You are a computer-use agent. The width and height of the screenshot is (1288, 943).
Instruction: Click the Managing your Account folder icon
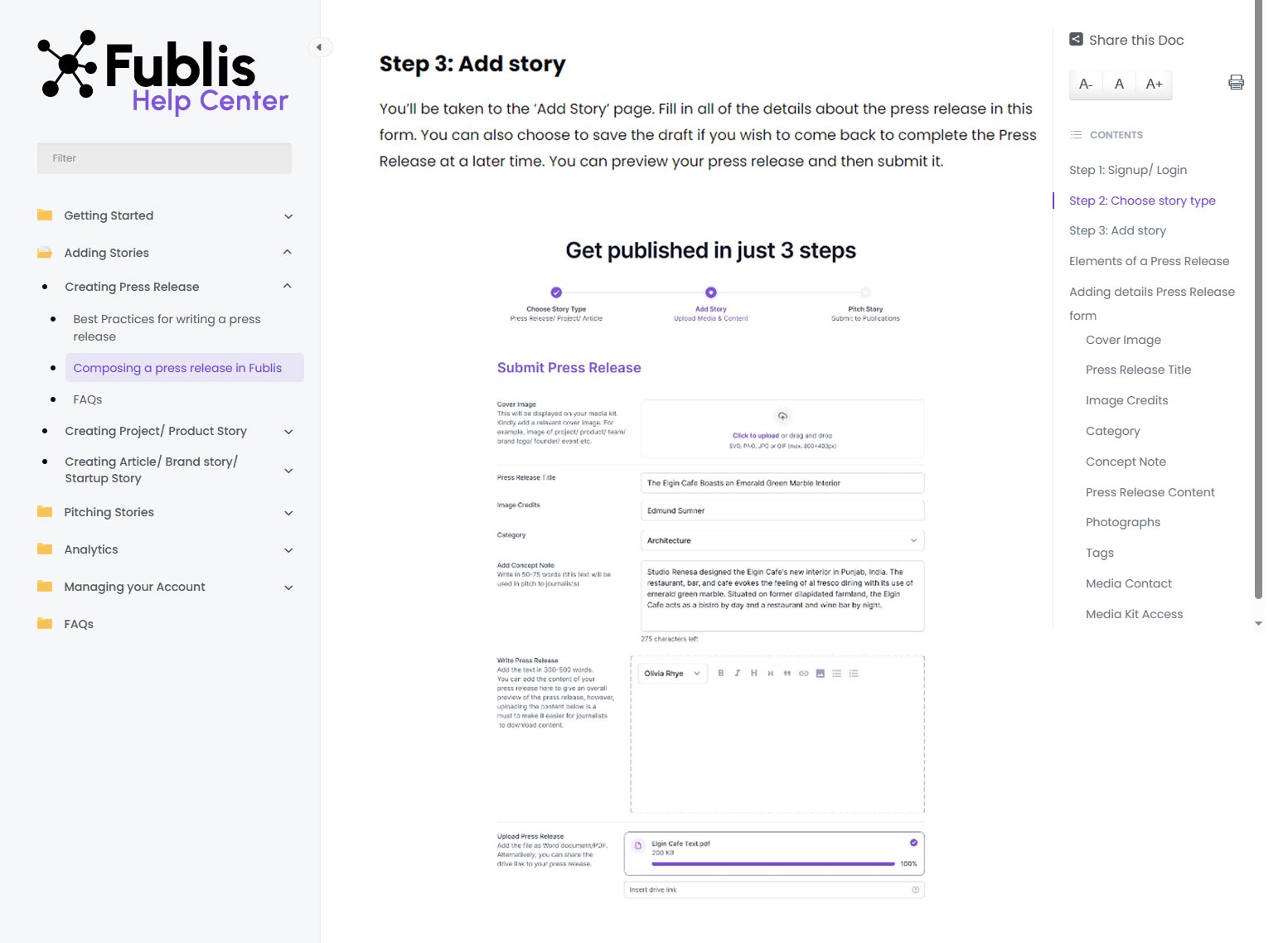point(46,586)
